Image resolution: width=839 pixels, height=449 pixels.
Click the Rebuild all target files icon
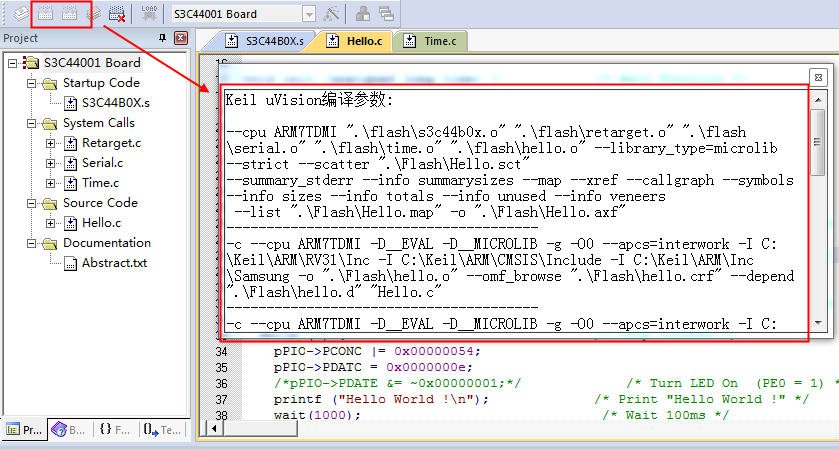pos(70,14)
